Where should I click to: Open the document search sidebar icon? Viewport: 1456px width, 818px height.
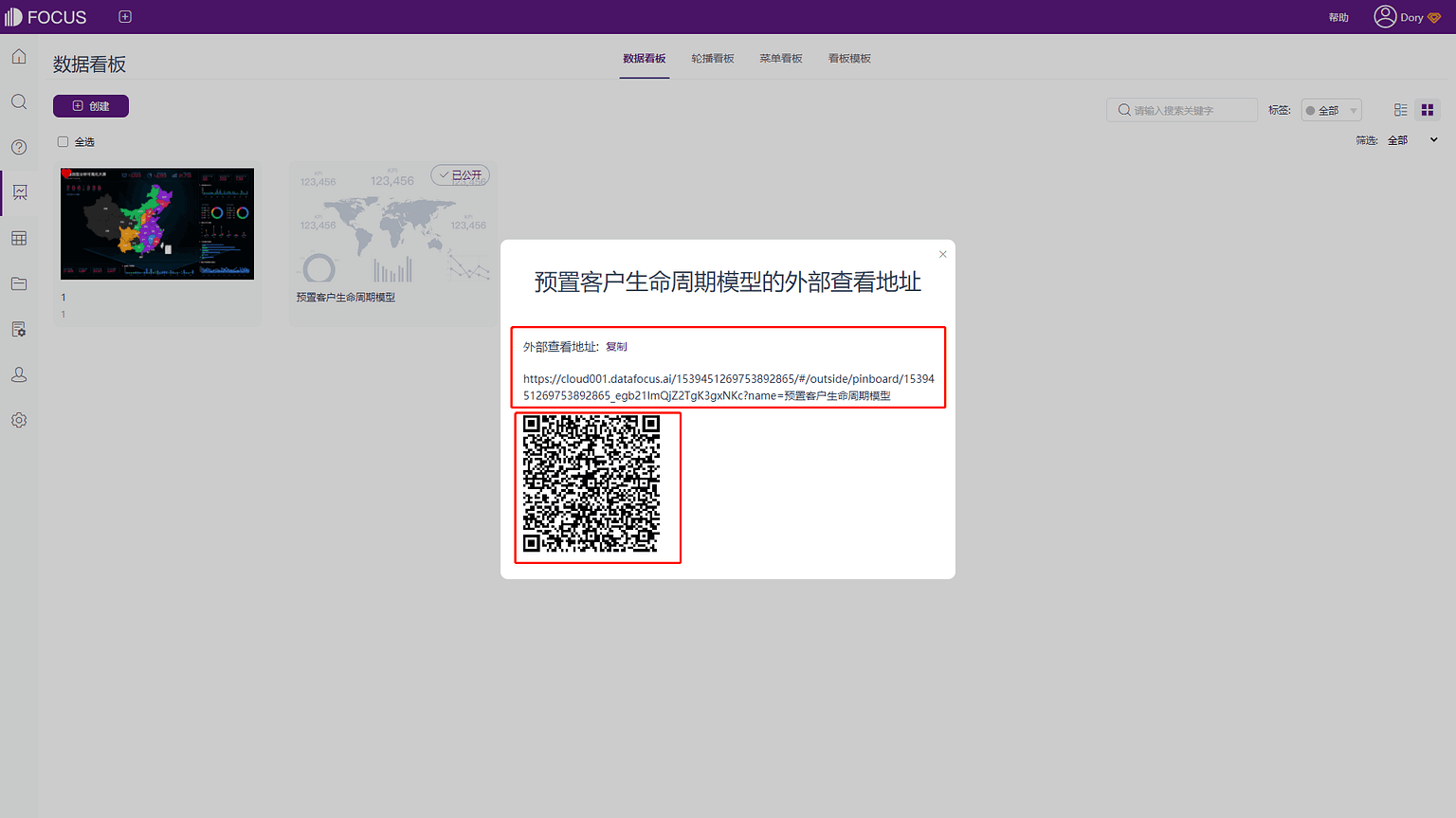(x=19, y=329)
